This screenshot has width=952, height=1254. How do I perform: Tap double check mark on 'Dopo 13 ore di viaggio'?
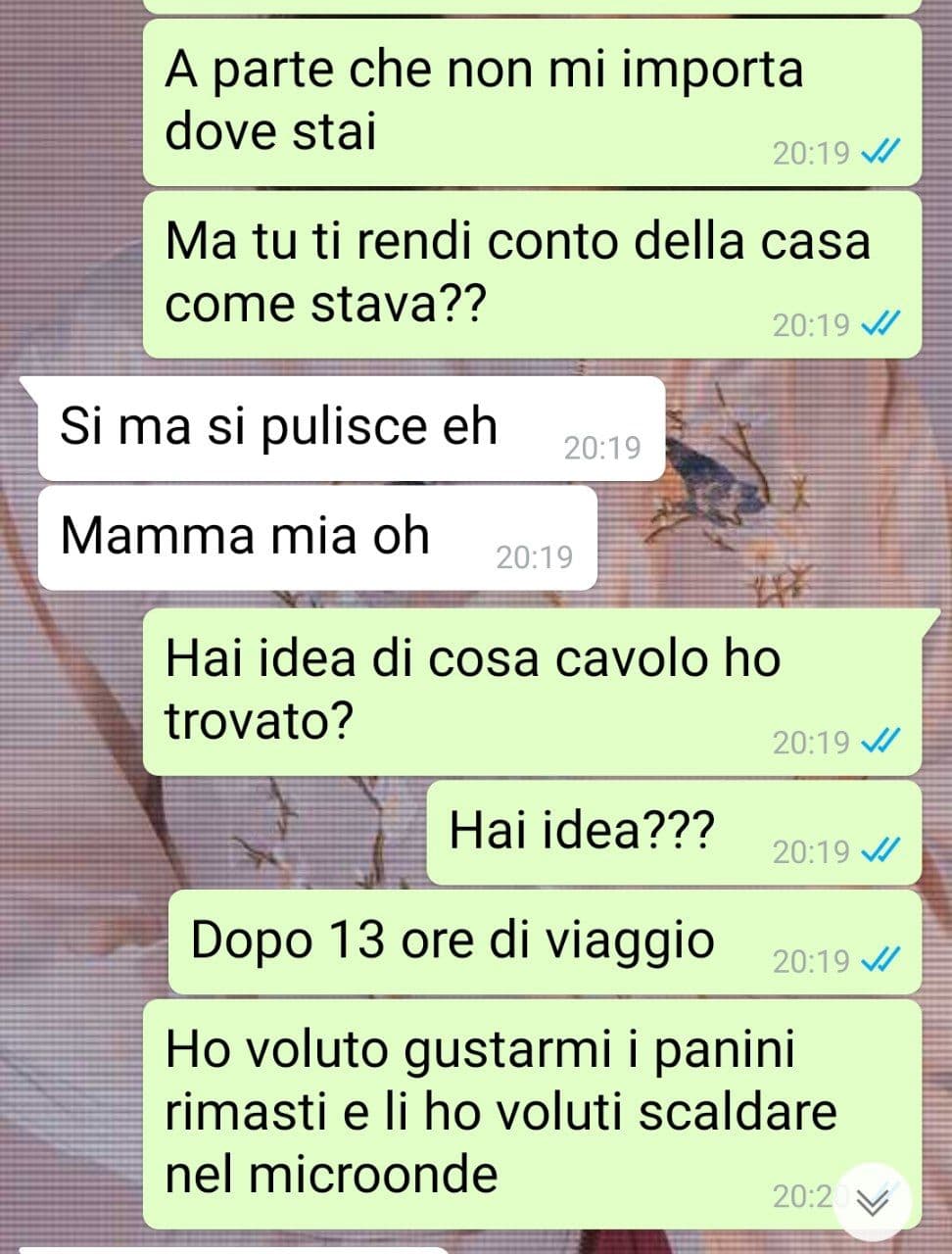[x=879, y=959]
